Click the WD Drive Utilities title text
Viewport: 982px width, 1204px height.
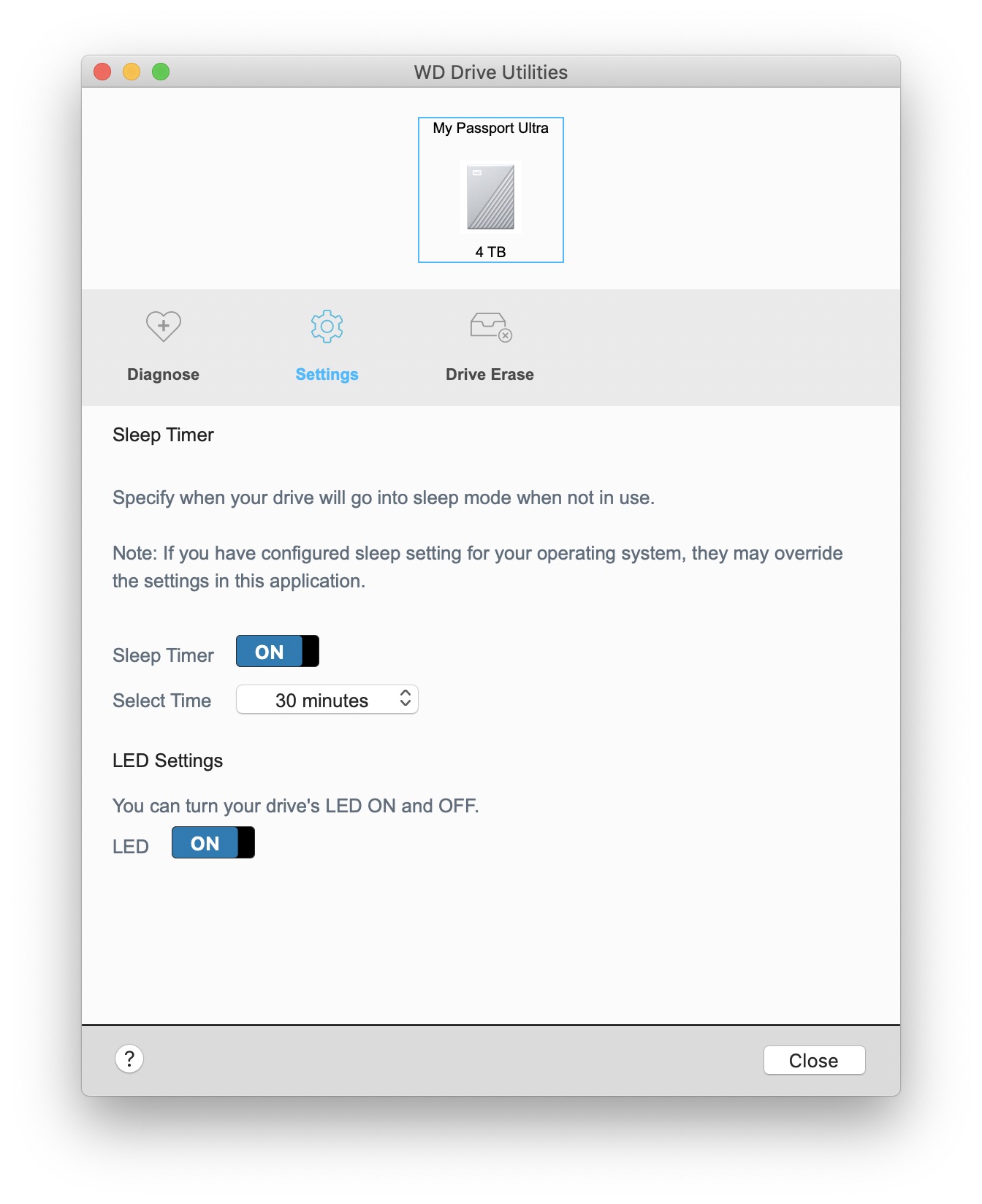point(490,72)
